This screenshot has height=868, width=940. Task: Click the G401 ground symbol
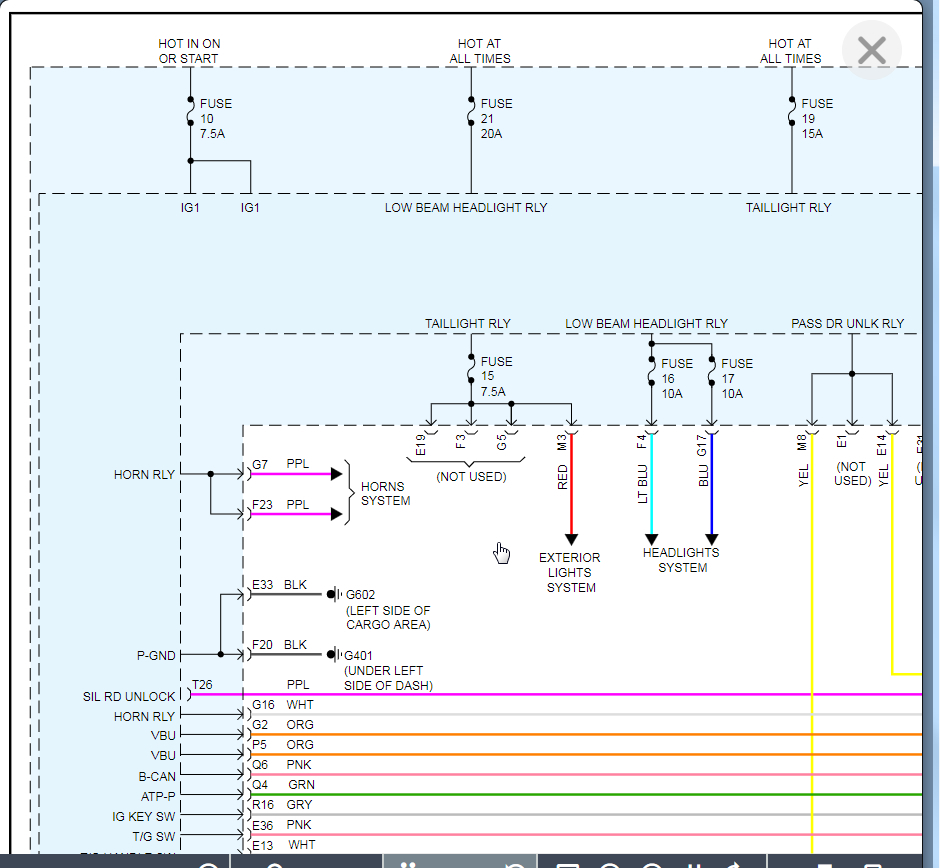[x=333, y=655]
